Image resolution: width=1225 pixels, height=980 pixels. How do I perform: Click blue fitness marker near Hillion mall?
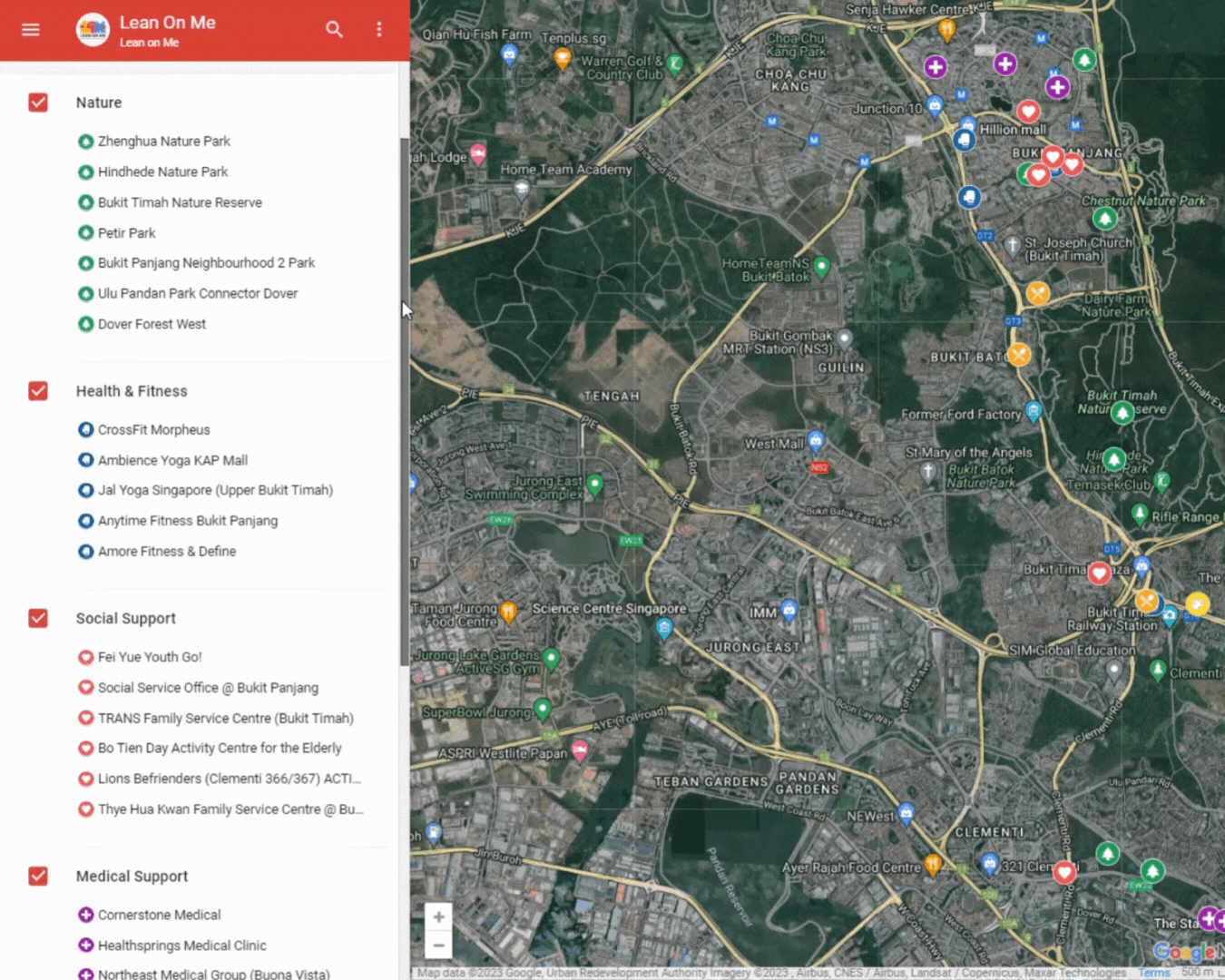click(x=965, y=140)
